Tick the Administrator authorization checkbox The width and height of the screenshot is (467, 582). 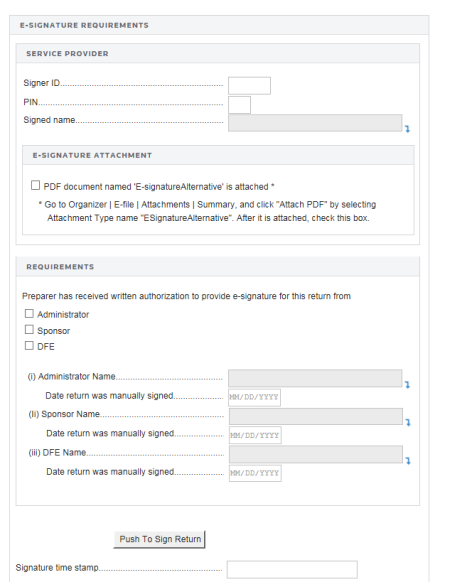click(x=29, y=314)
